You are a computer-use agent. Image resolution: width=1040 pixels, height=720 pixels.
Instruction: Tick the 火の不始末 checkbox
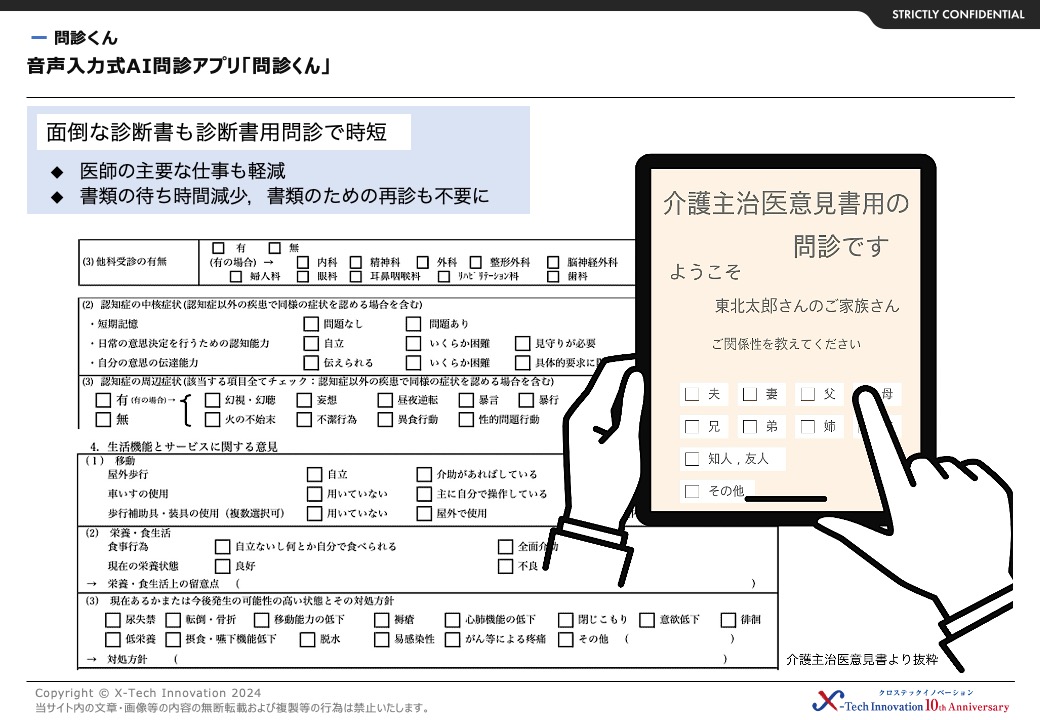click(x=212, y=420)
